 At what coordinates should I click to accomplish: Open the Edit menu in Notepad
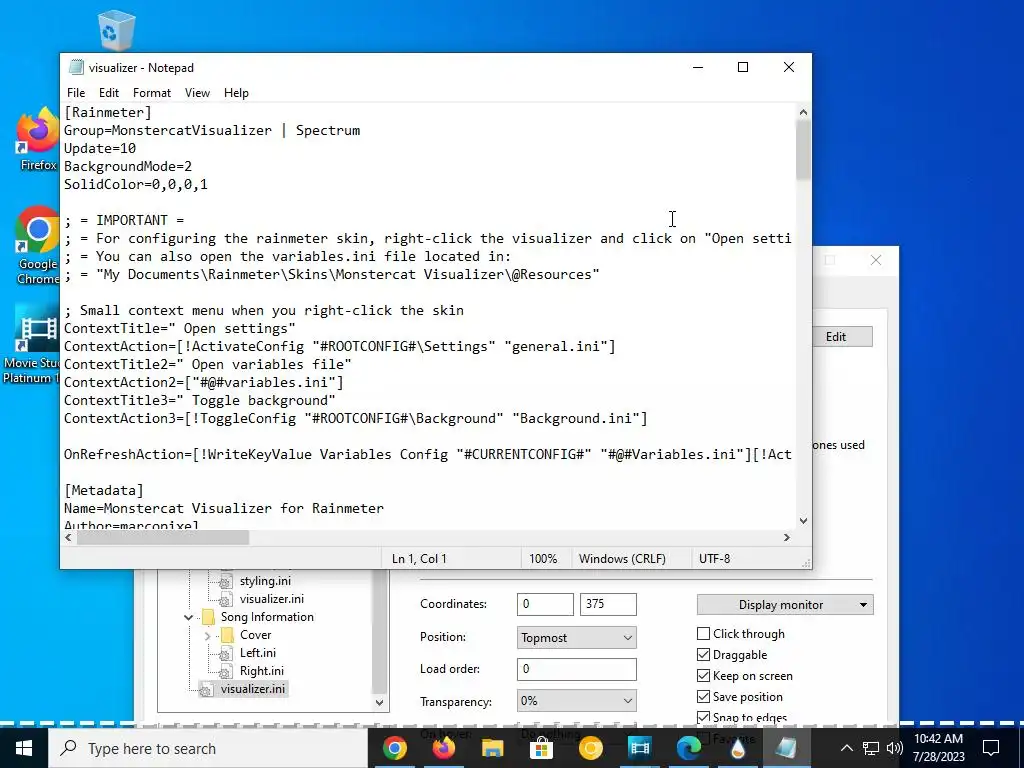pos(108,93)
